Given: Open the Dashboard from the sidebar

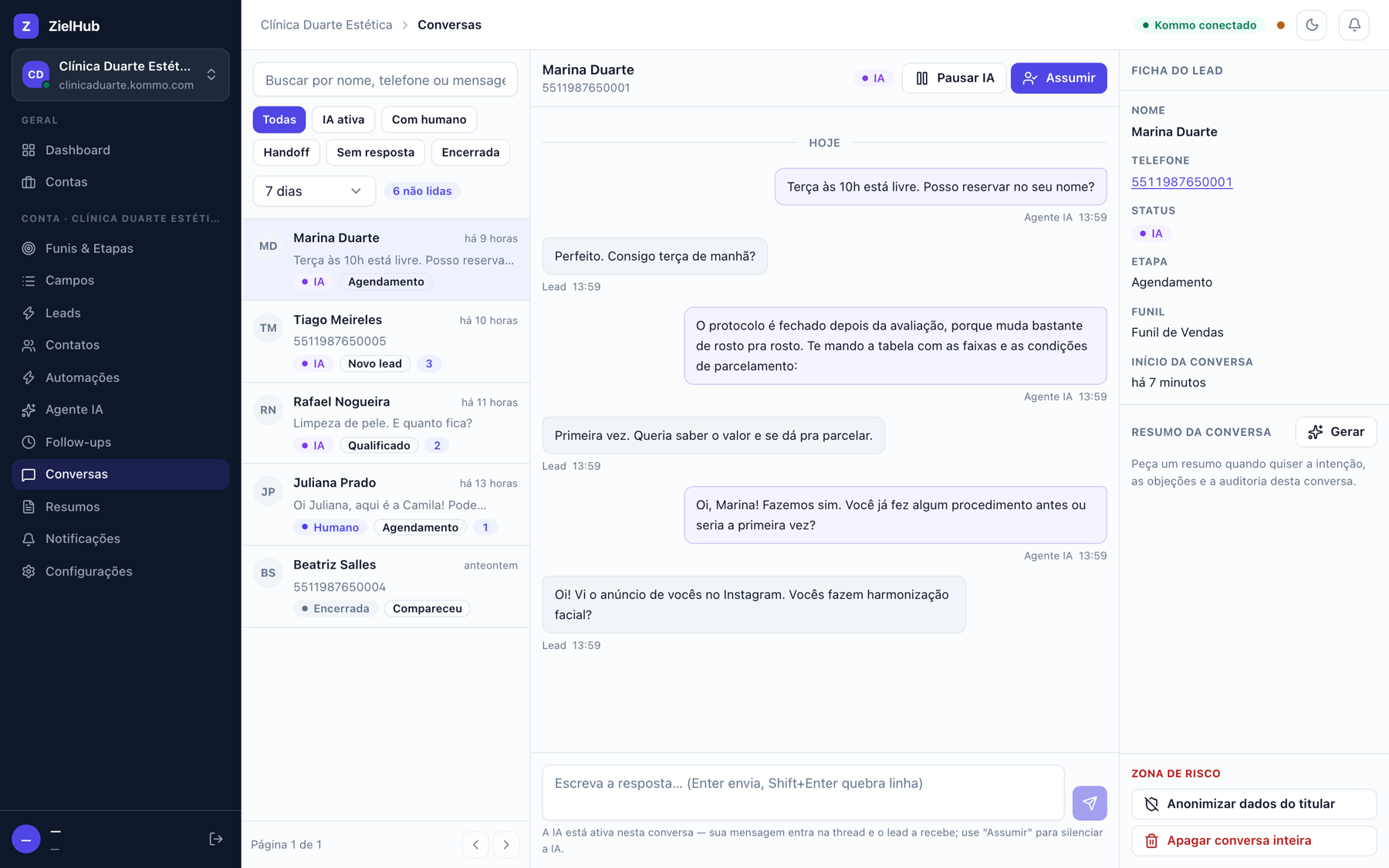Looking at the screenshot, I should 120,150.
